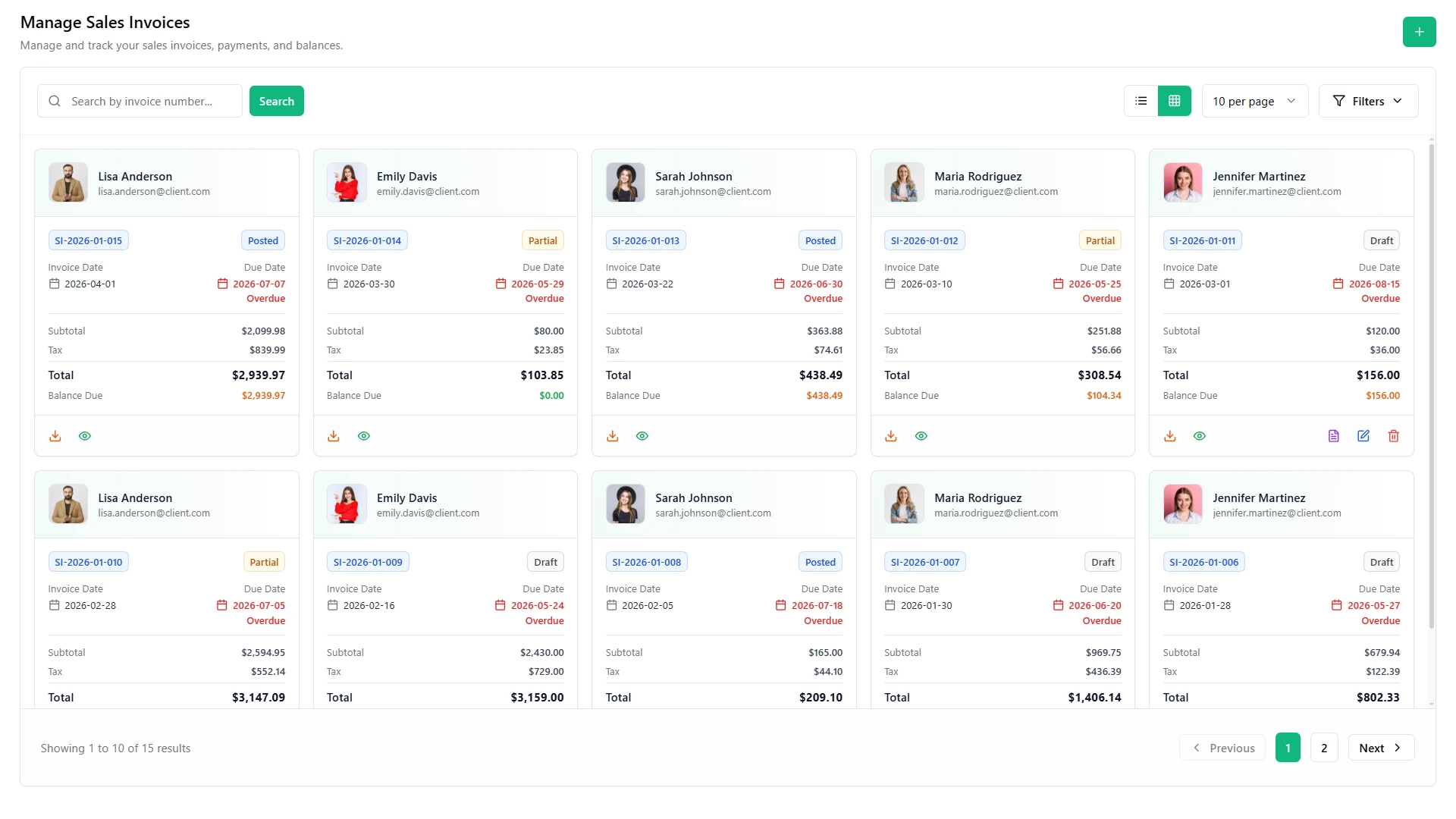Image resolution: width=1456 pixels, height=819 pixels.
Task: Click the Draft badge on SI-2026-01-006
Action: pyautogui.click(x=1381, y=562)
